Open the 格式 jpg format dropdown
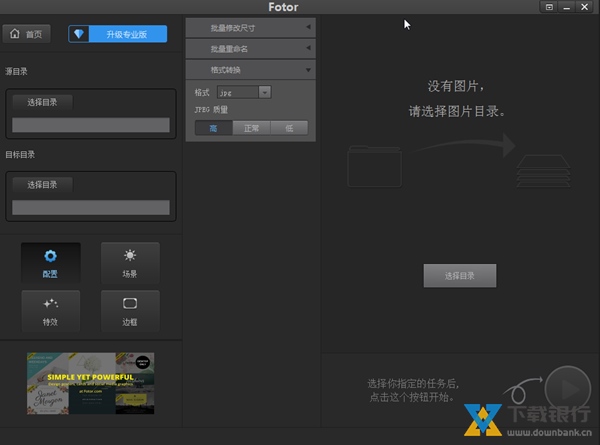Screen dimensions: 600x445 (244, 92)
